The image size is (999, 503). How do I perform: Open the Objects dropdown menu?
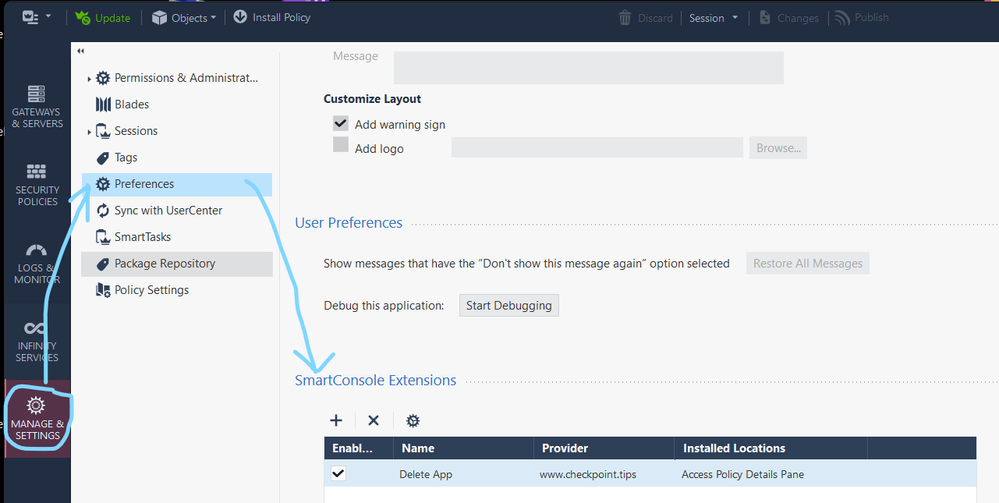(x=184, y=17)
